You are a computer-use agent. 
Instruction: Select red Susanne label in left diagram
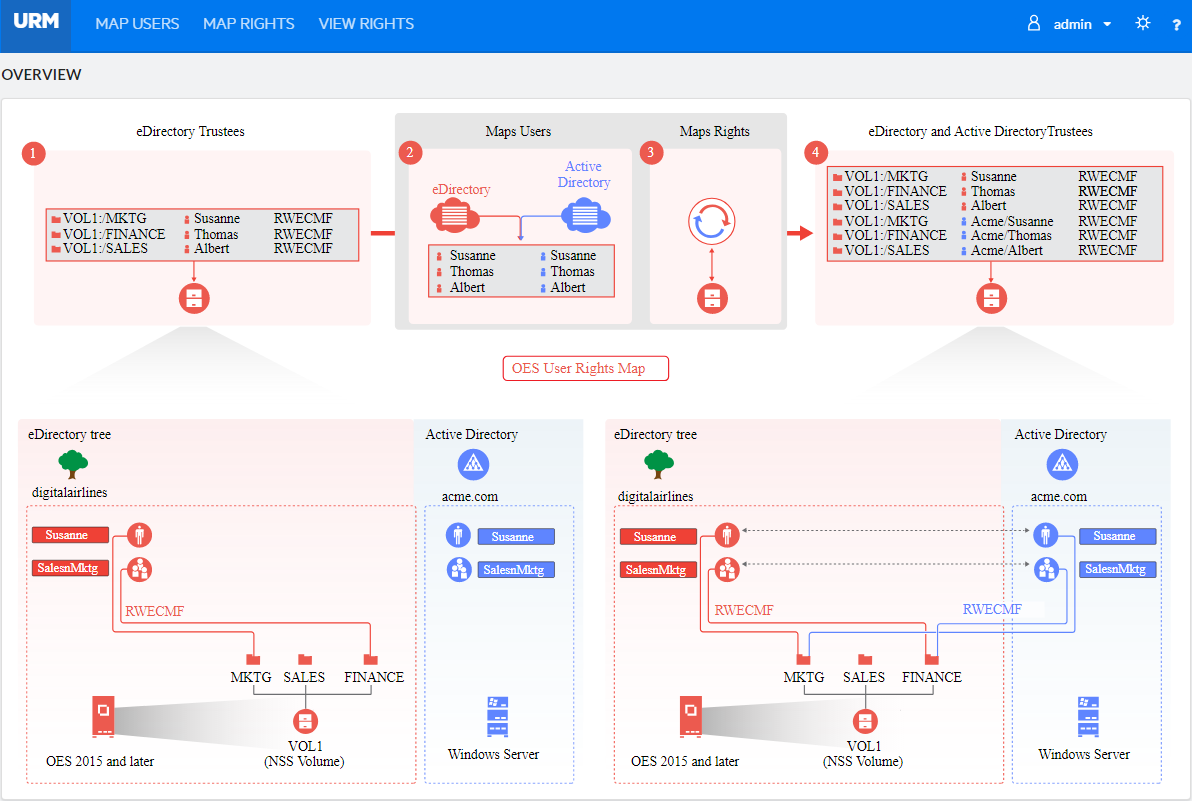[67, 535]
